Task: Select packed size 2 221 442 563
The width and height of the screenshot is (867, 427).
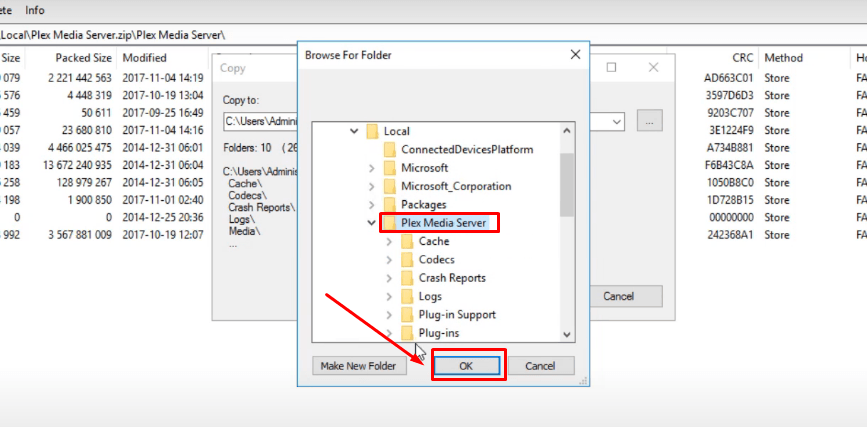Action: (80, 78)
